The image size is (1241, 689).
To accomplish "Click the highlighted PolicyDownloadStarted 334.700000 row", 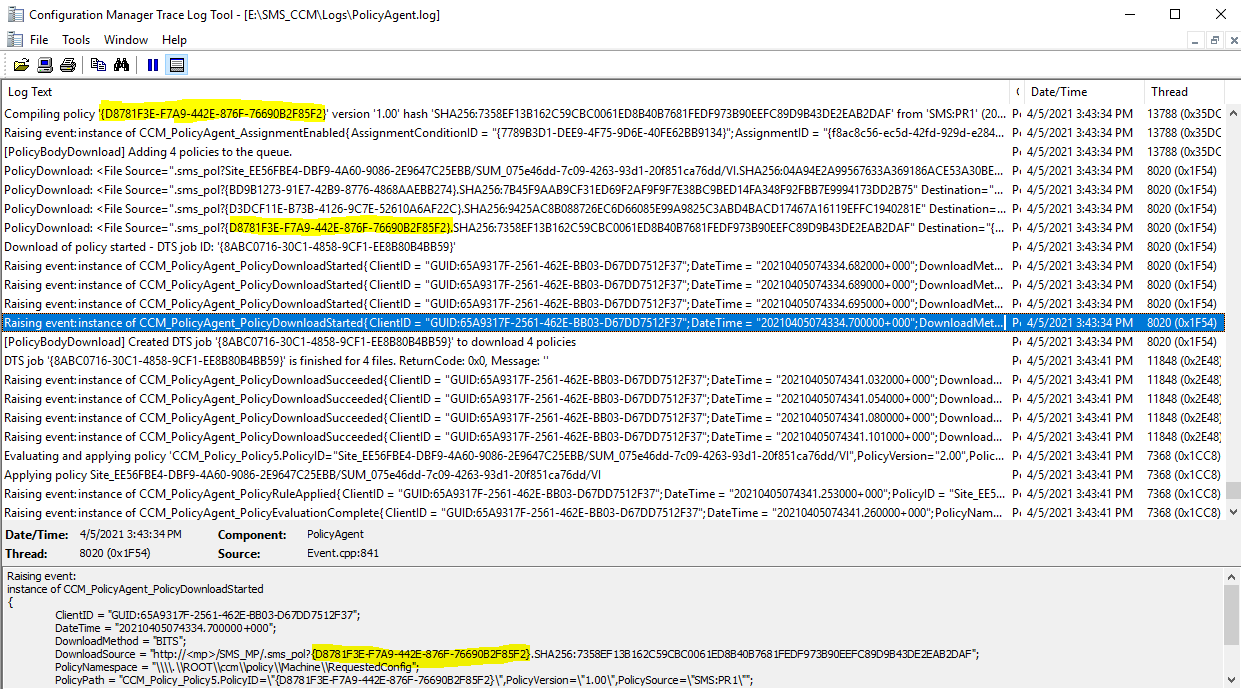I will (612, 323).
